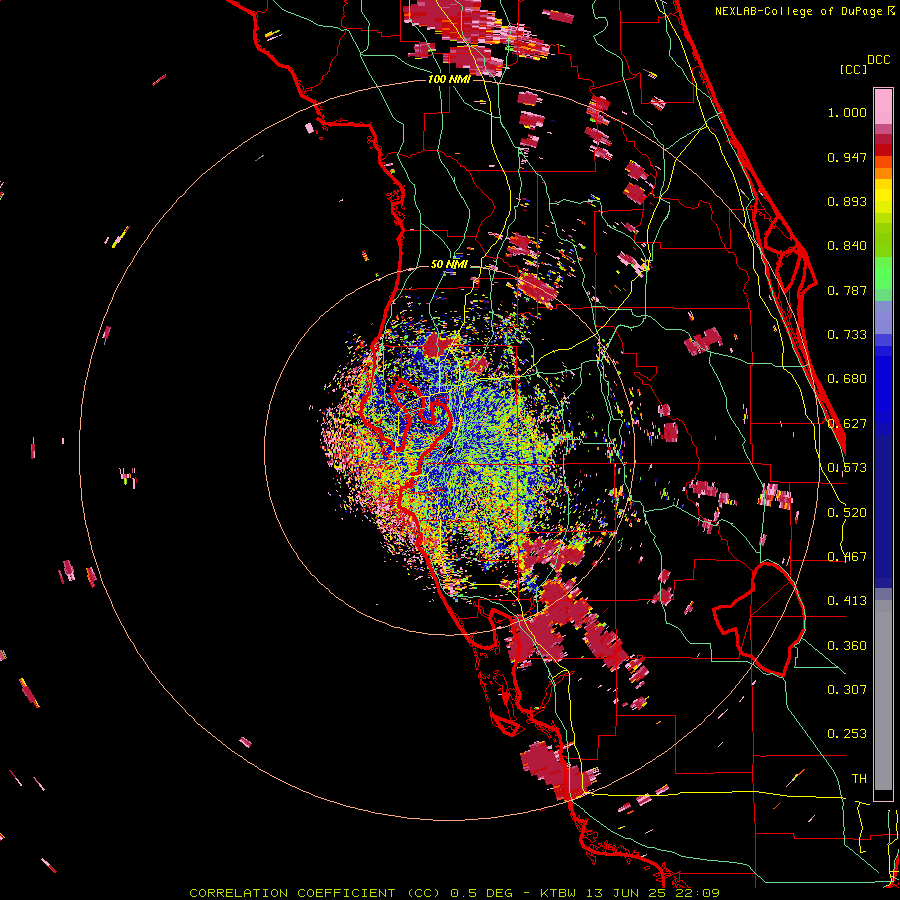This screenshot has width=900, height=900.
Task: Select the 0.733 scale value
Action: click(847, 335)
